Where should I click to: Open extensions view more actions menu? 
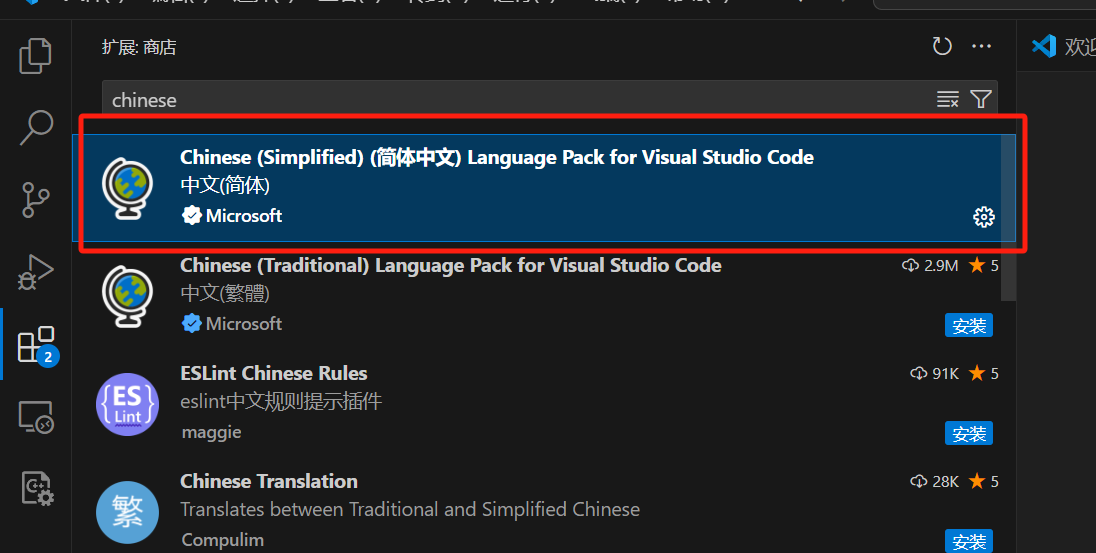pos(981,46)
